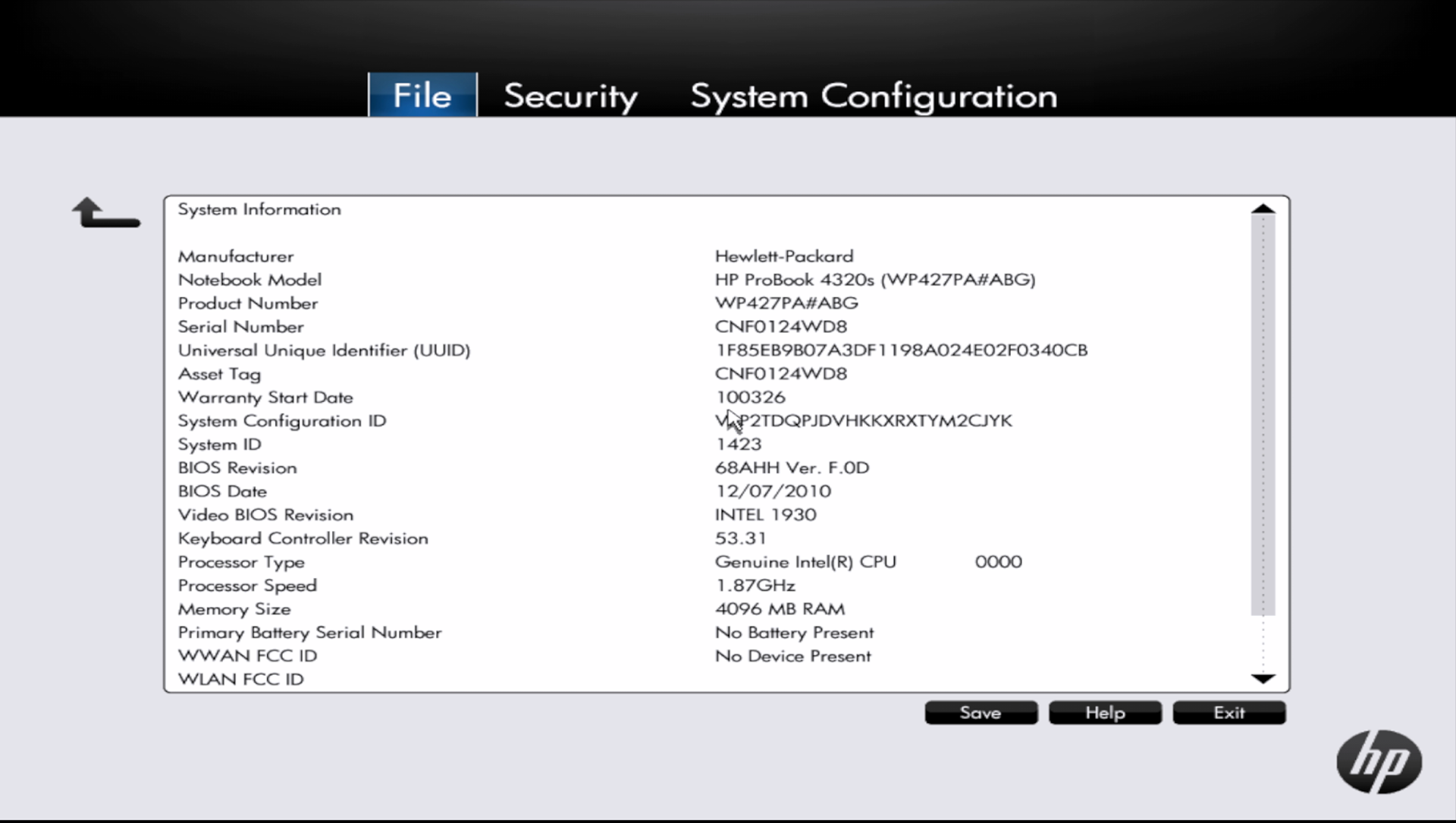The height and width of the screenshot is (823, 1456).
Task: Click the System Information heading
Action: (x=259, y=209)
